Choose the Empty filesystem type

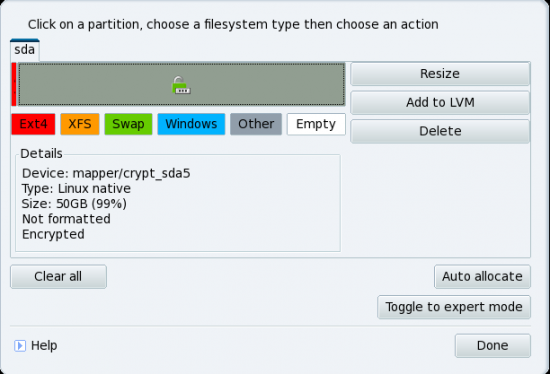pyautogui.click(x=316, y=124)
